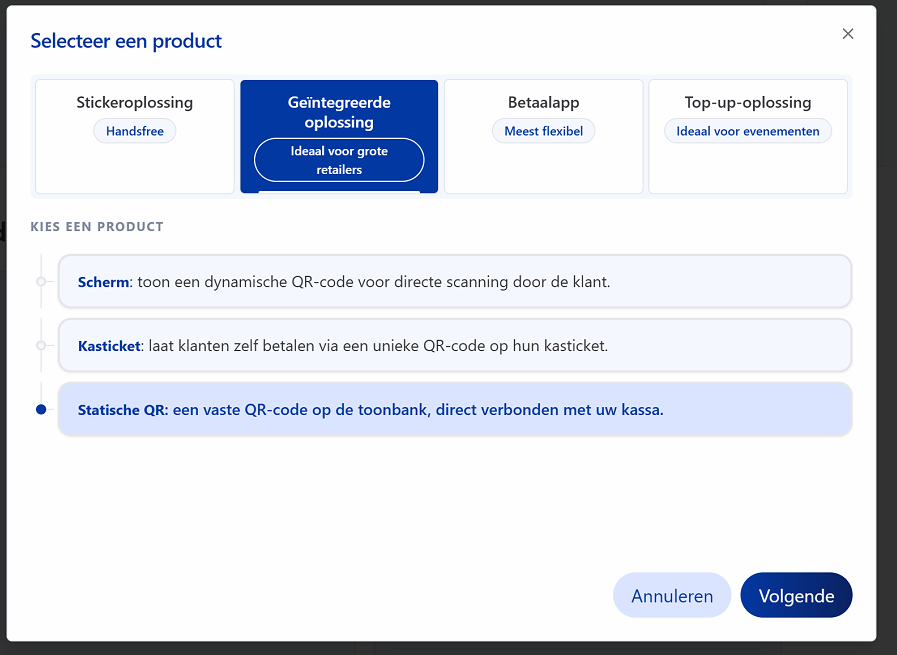Pick the Top-up-oplossing card
The width and height of the screenshot is (897, 655).
pyautogui.click(x=748, y=136)
